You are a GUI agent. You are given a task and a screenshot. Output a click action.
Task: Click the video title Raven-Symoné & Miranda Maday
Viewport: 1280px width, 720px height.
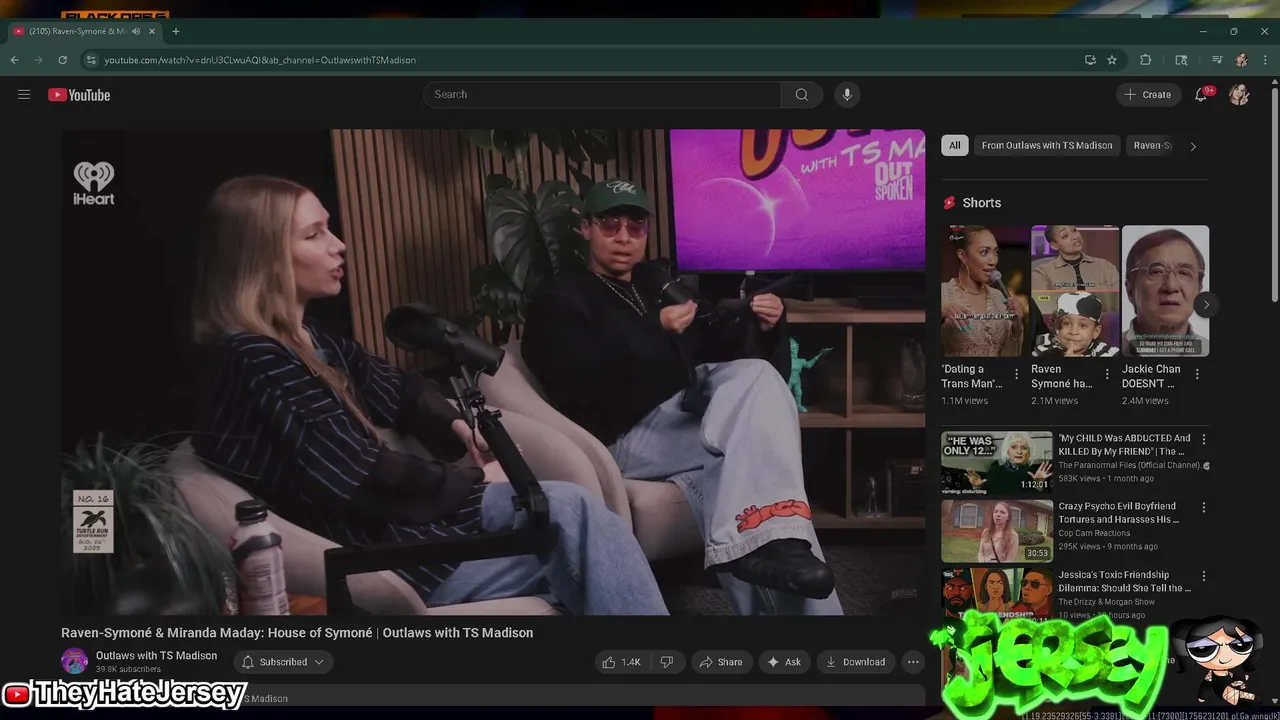(297, 633)
